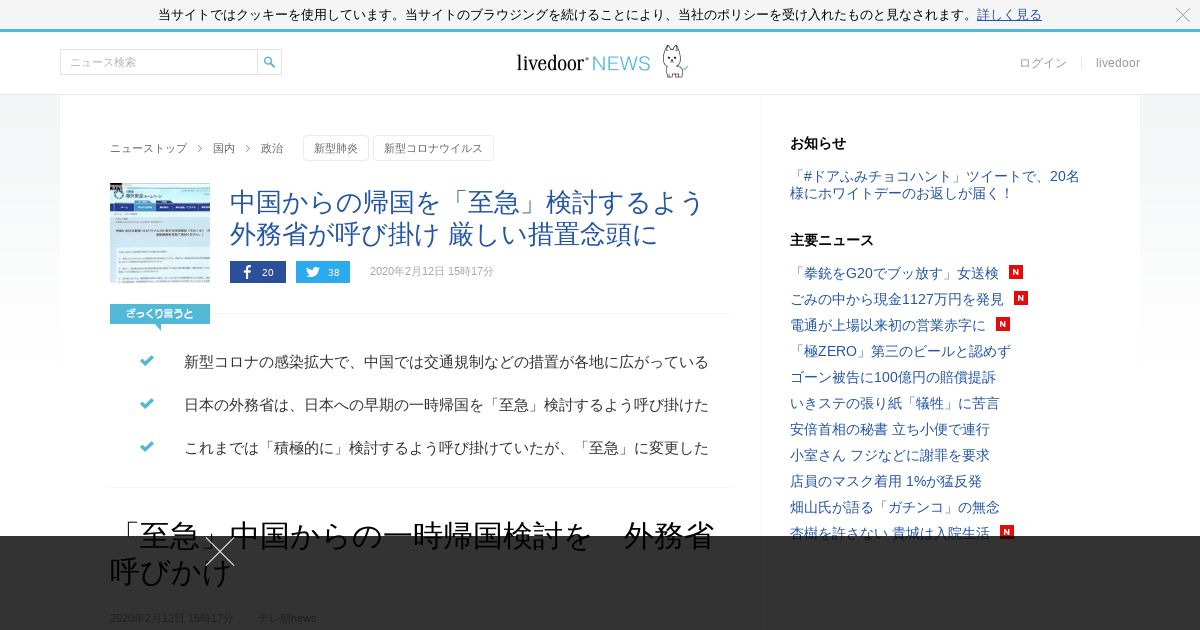Click summary line これまでは「積極的に」
The width and height of the screenshot is (1200, 630).
pos(446,448)
